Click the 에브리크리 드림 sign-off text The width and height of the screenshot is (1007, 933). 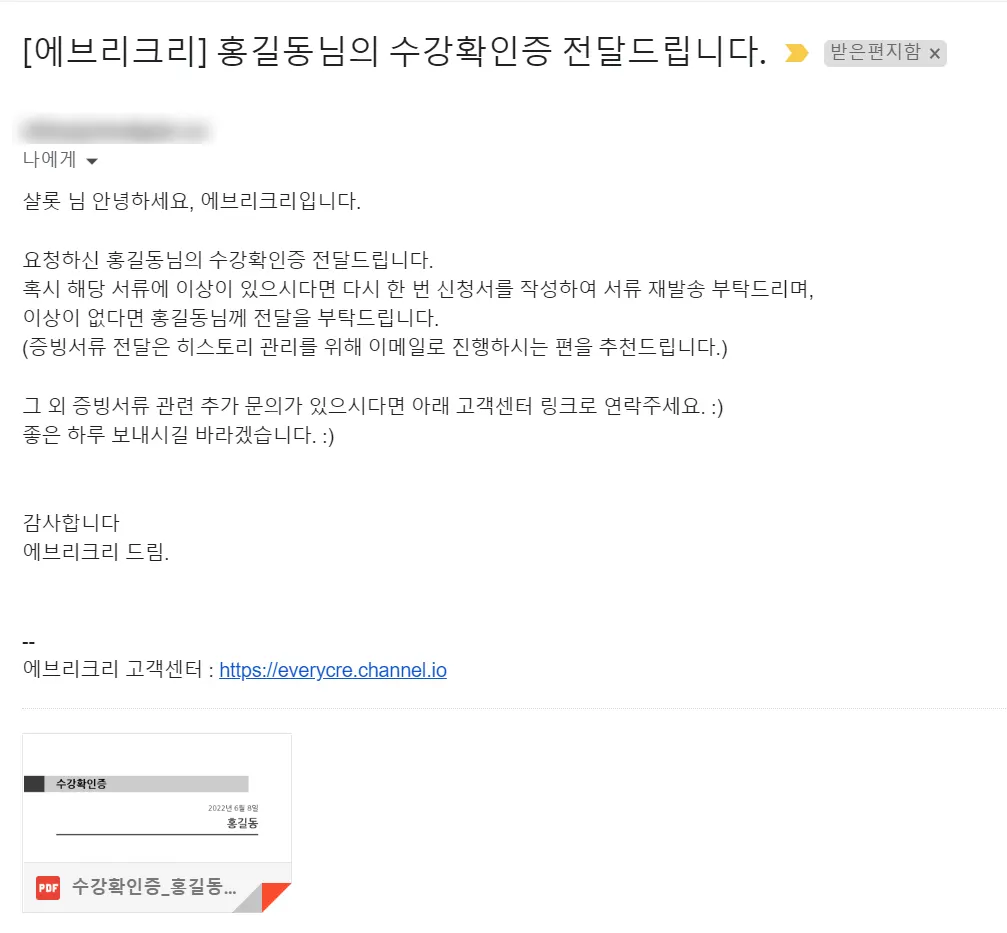click(96, 551)
